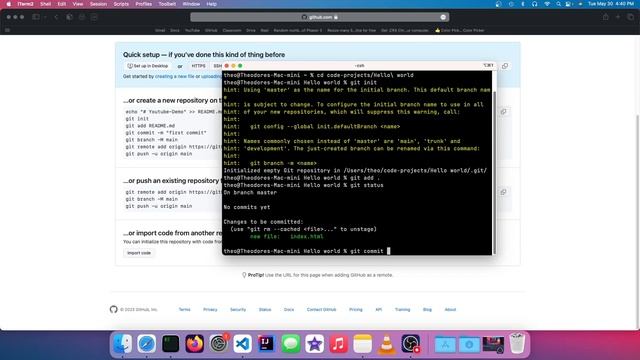
Task: Open Wi-Fi status menu
Action: (x=547, y=4)
